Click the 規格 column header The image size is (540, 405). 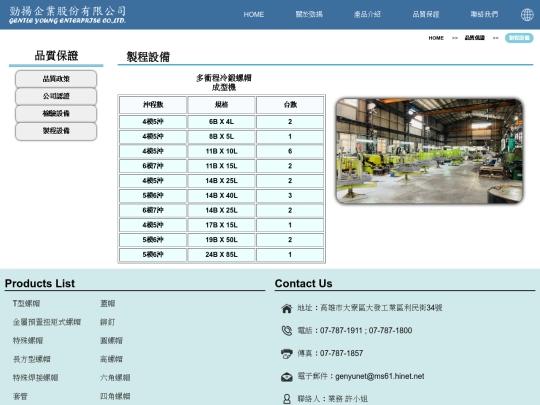(x=221, y=105)
